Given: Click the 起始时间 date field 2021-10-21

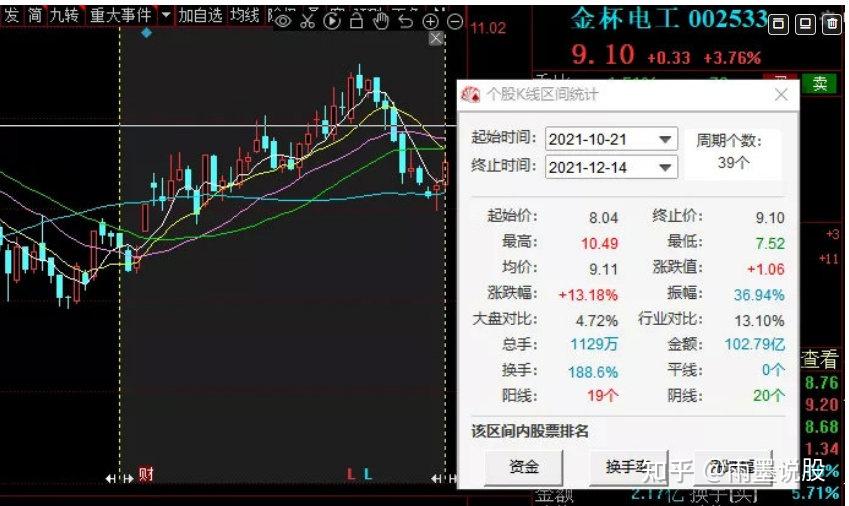Looking at the screenshot, I should 611,139.
